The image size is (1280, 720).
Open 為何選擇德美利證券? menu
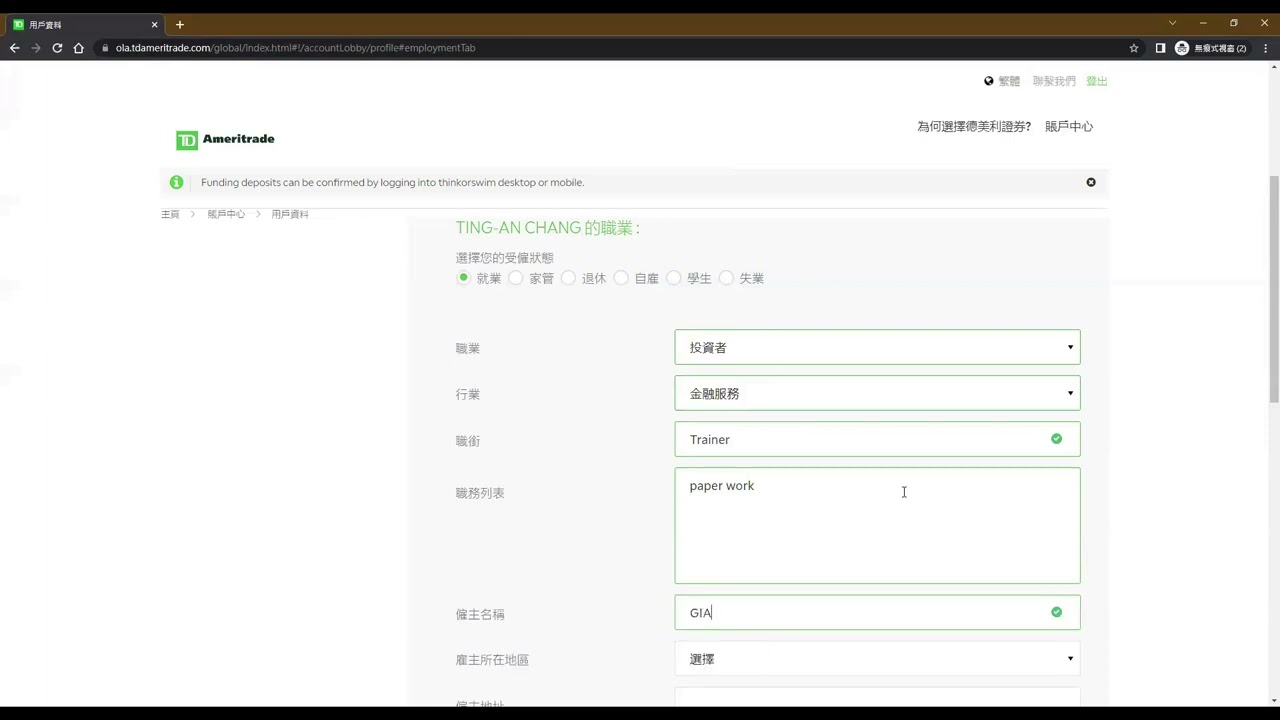[974, 127]
